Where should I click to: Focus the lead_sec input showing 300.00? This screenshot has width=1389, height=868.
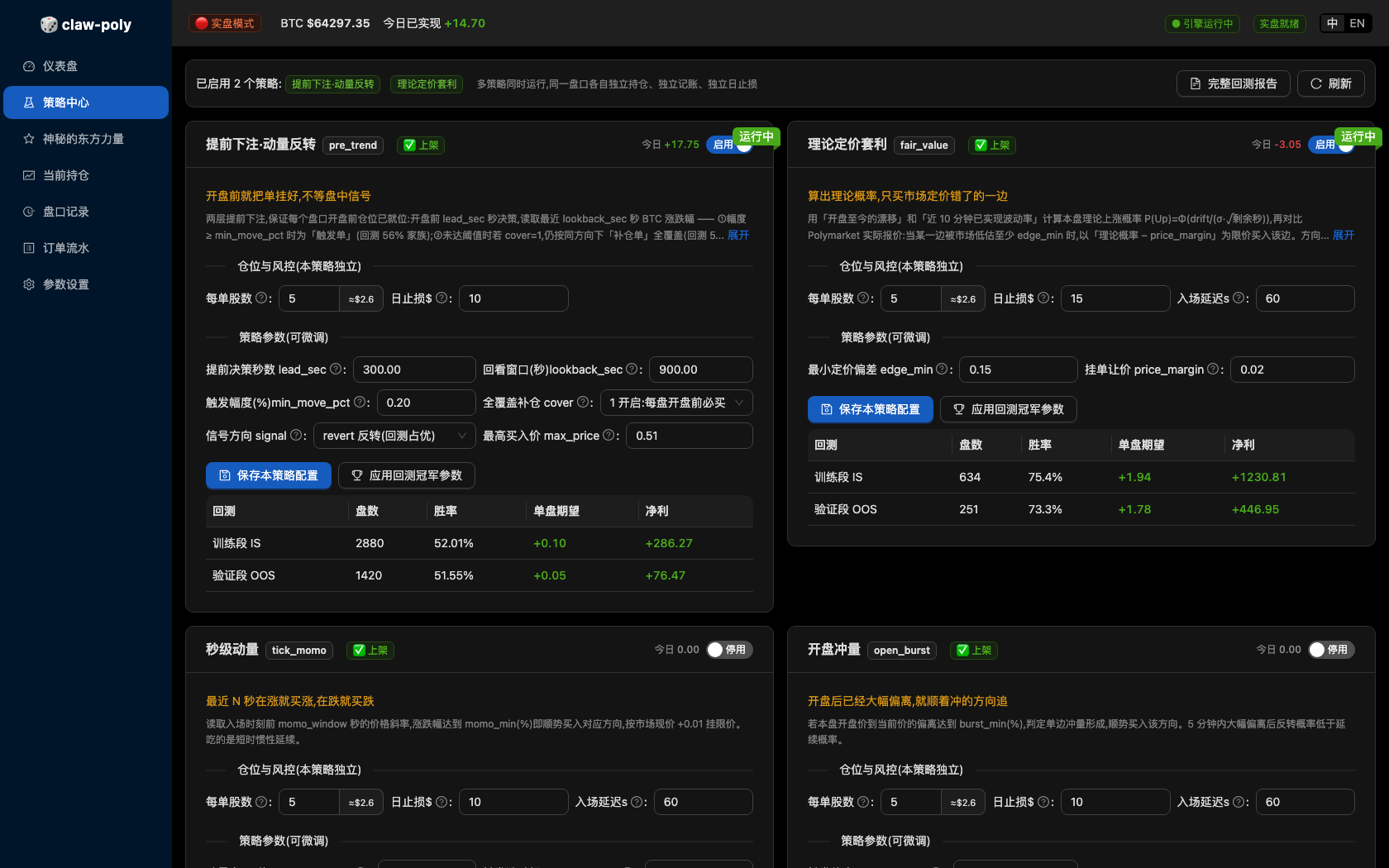[414, 370]
